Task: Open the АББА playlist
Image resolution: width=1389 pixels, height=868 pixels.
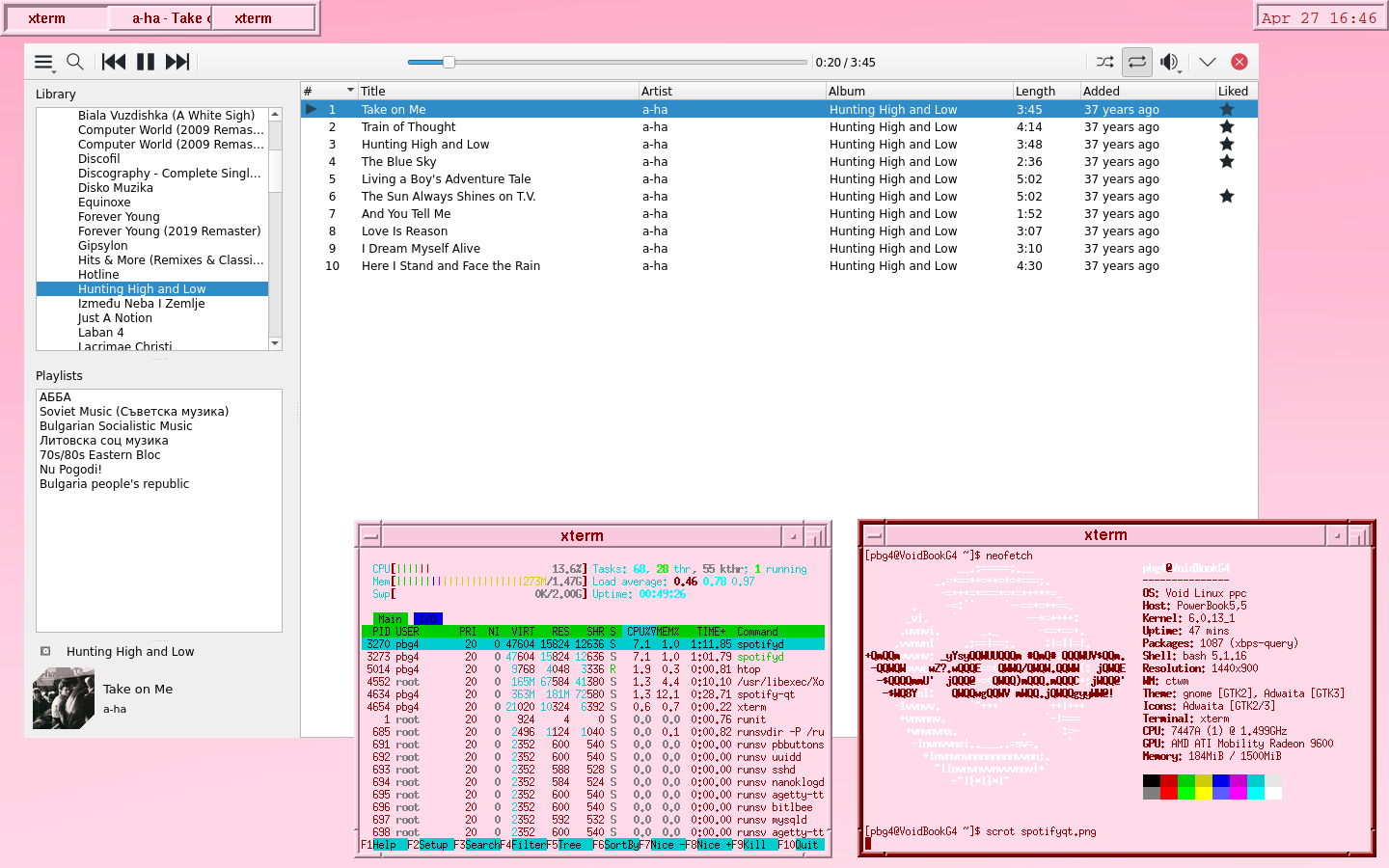Action: (x=55, y=396)
